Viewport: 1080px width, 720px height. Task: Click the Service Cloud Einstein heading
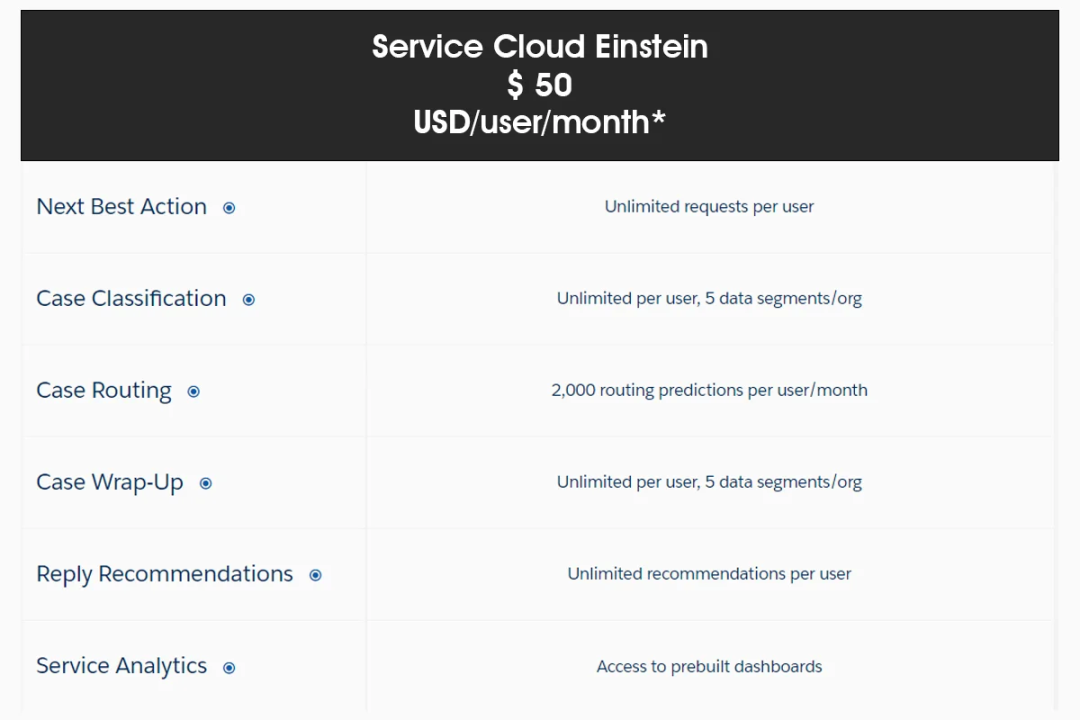point(540,47)
